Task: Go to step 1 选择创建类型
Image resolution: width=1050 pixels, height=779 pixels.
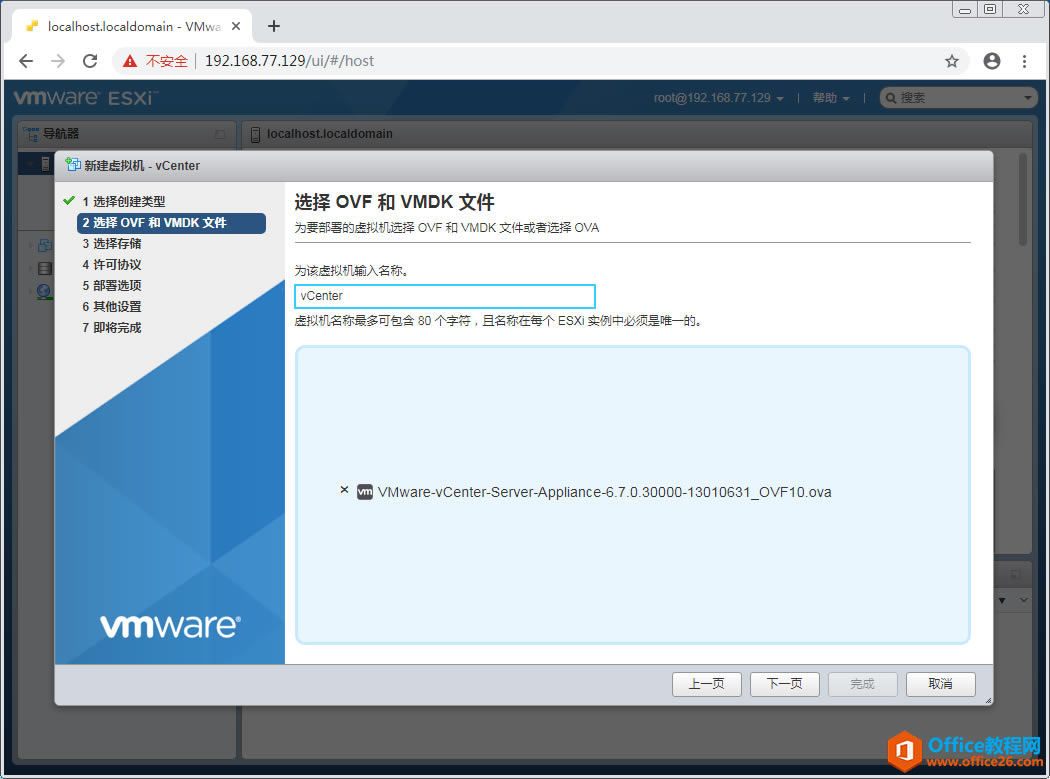Action: (x=124, y=202)
